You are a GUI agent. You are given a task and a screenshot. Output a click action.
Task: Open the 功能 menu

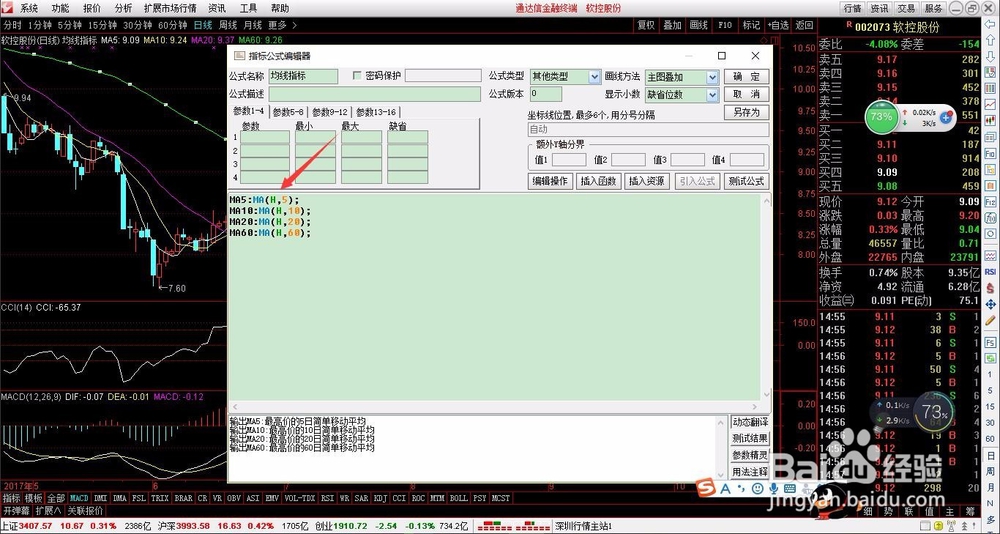pos(61,8)
